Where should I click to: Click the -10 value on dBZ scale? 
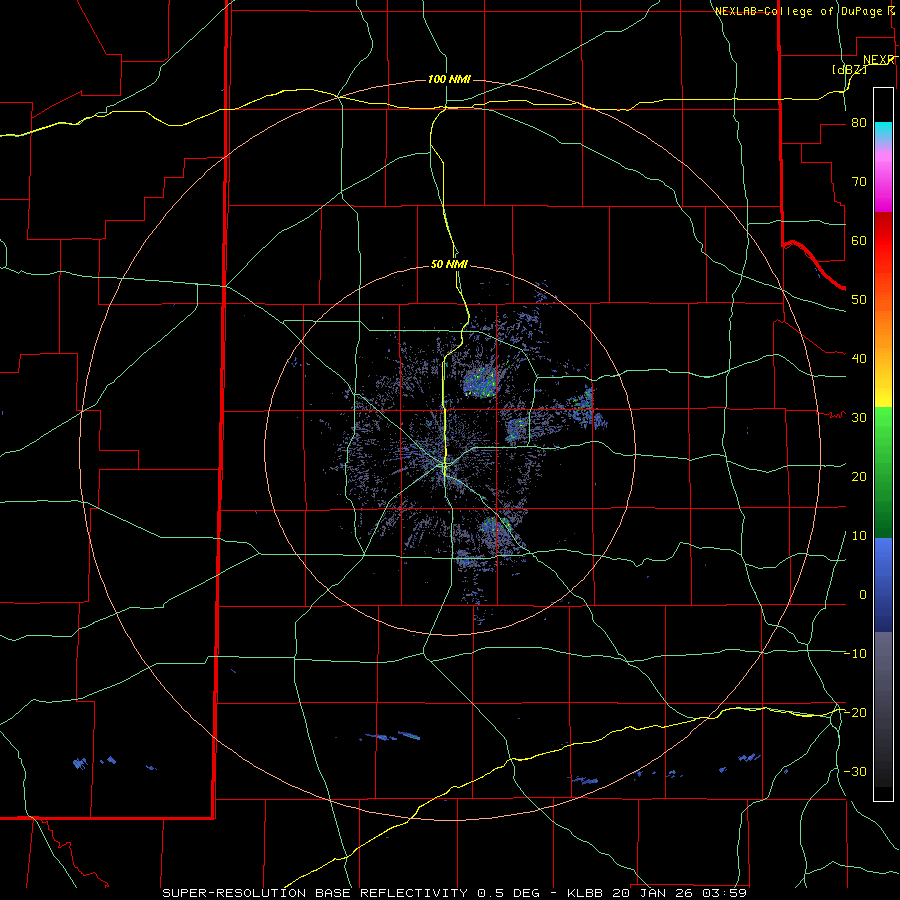pos(855,653)
